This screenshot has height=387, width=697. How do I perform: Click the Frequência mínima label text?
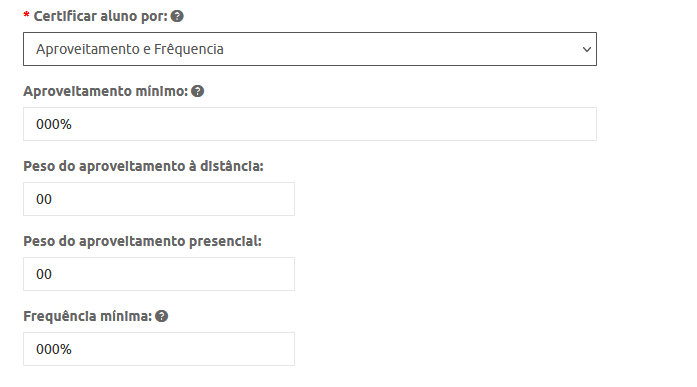[88, 316]
